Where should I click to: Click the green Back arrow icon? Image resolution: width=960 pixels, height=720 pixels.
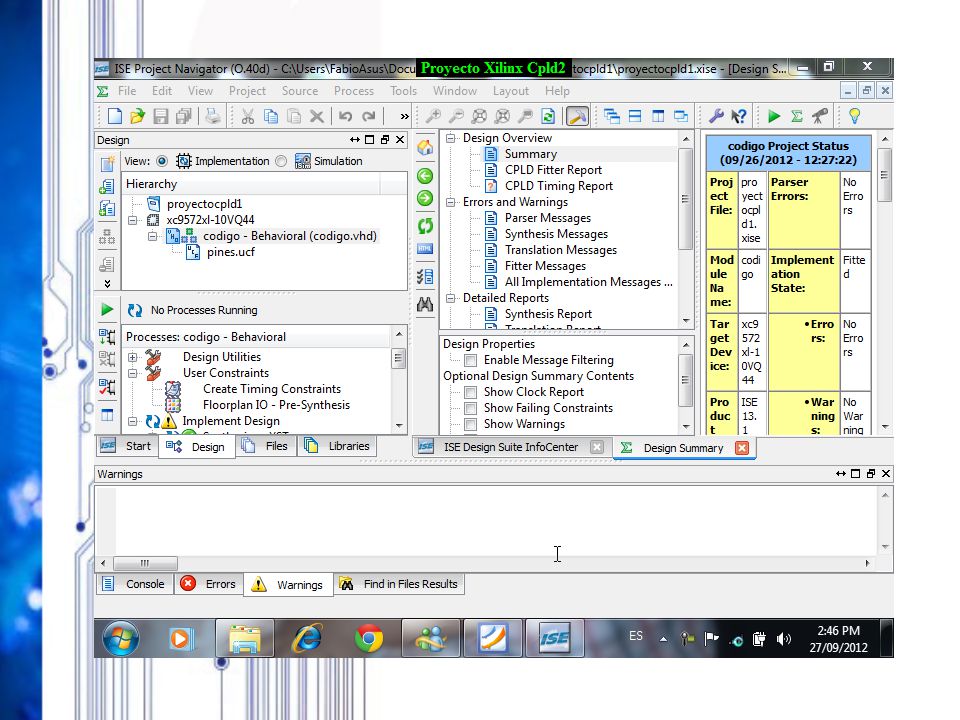point(425,176)
